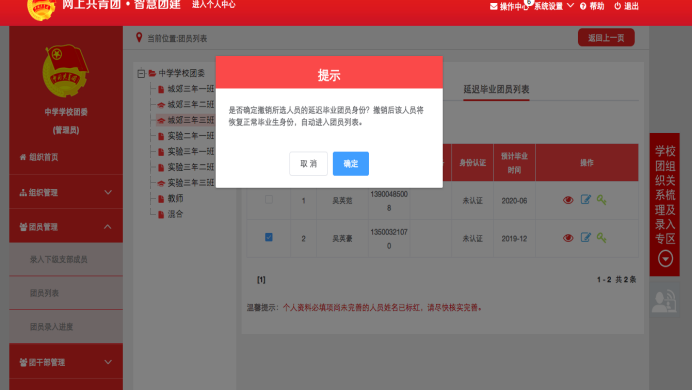Select 教师 tree item

[x=171, y=199]
